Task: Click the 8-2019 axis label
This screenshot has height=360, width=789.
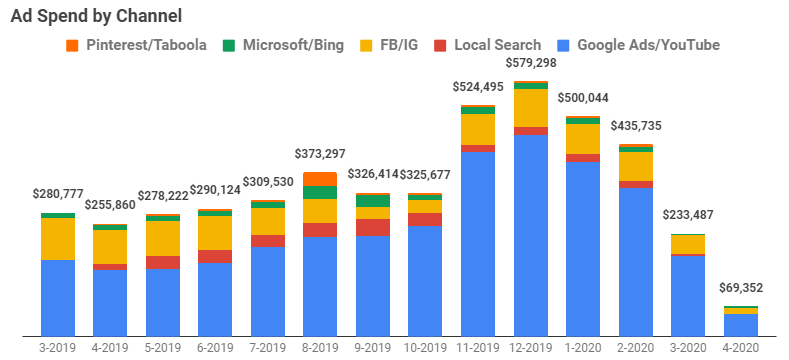Action: pyautogui.click(x=321, y=348)
